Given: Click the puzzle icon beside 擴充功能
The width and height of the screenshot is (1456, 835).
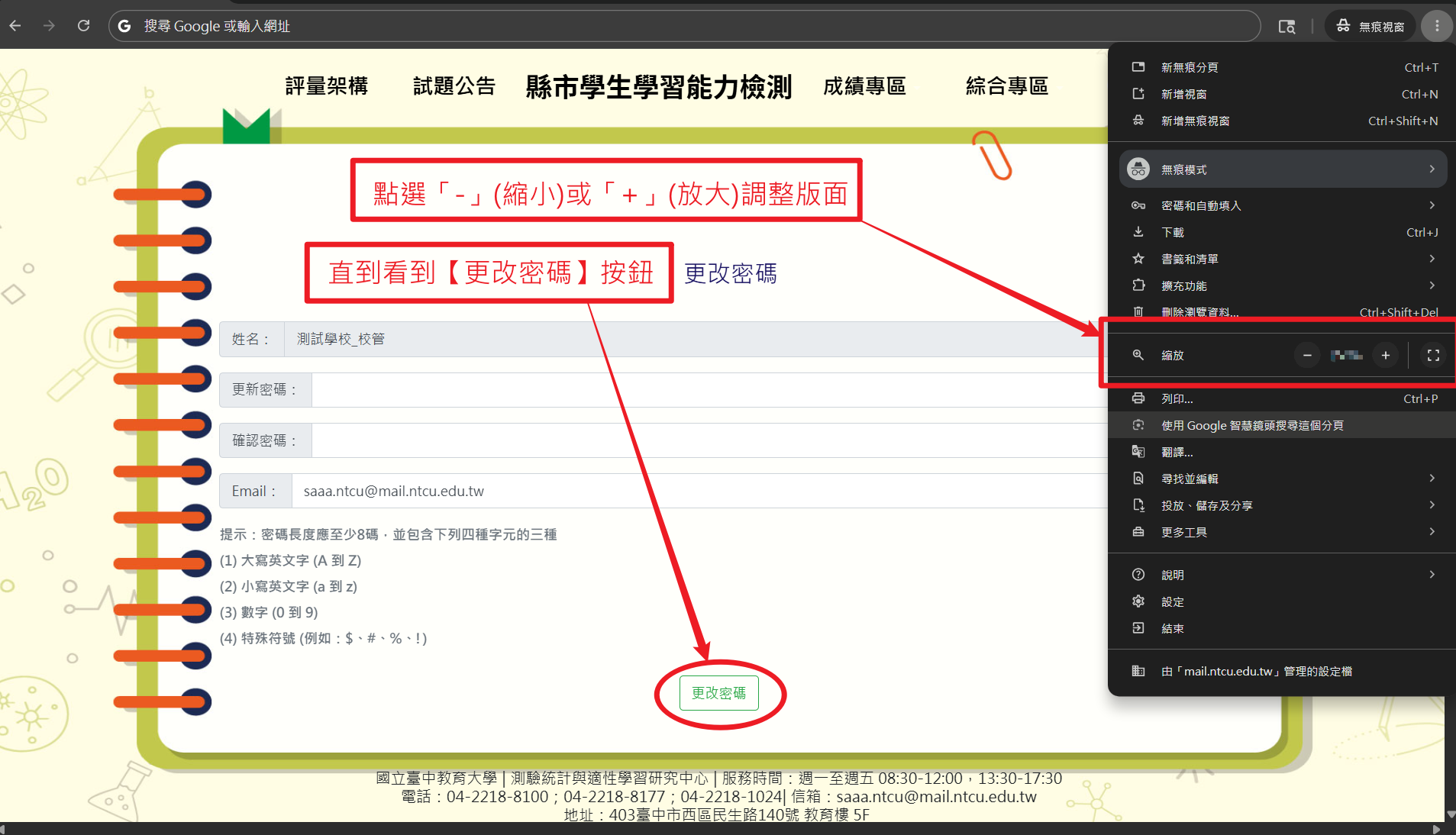Looking at the screenshot, I should [1138, 285].
